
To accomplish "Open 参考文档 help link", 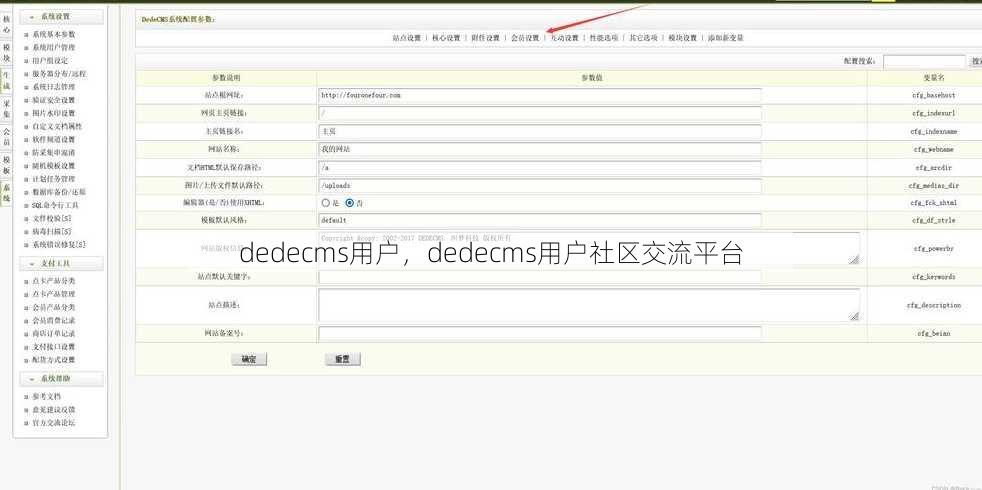I will 46,397.
